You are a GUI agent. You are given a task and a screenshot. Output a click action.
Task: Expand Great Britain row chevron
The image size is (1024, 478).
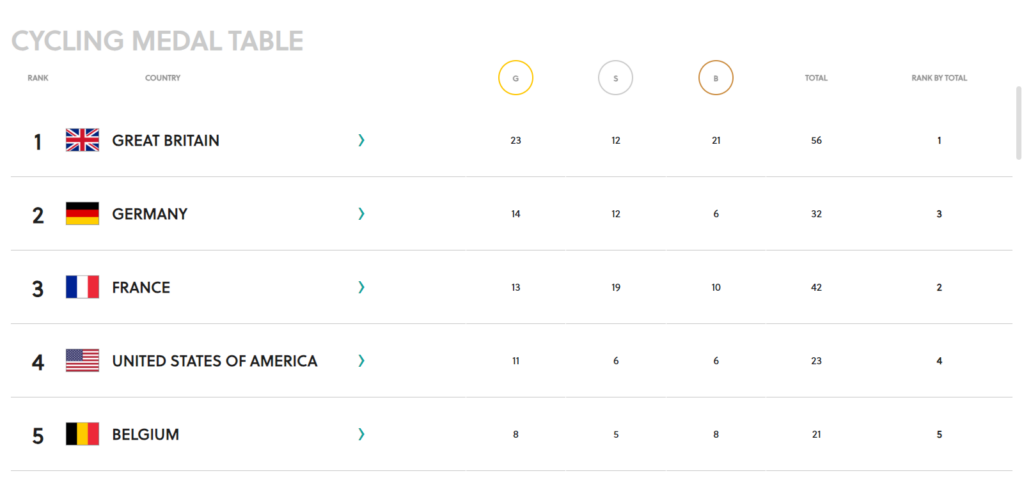point(361,140)
